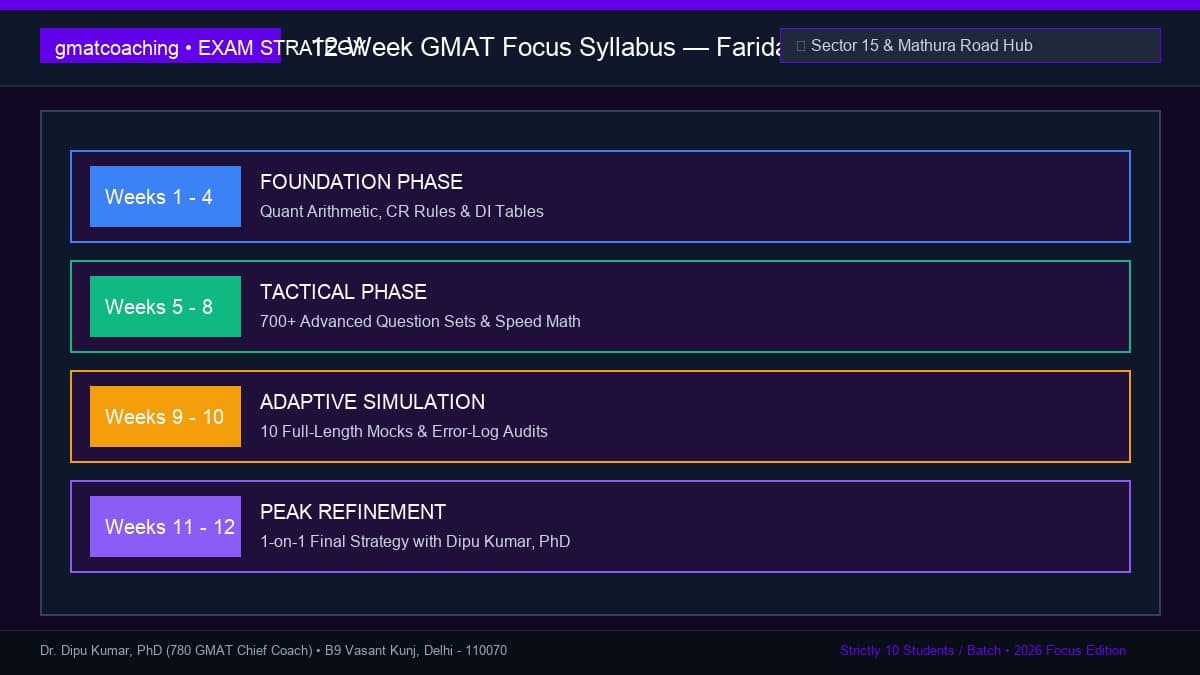Click Dr. Dipu Kumar footer address text
1200x675 pixels.
point(273,651)
